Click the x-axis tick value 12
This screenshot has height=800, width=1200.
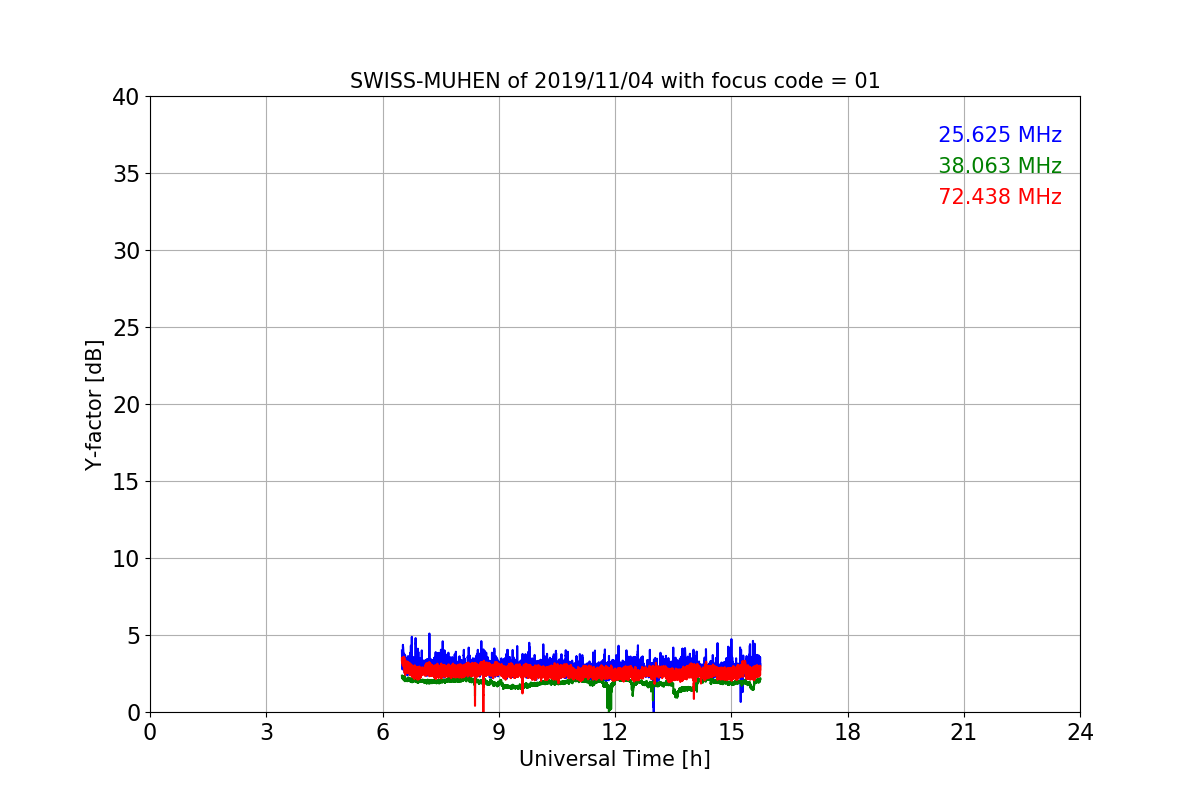point(615,732)
